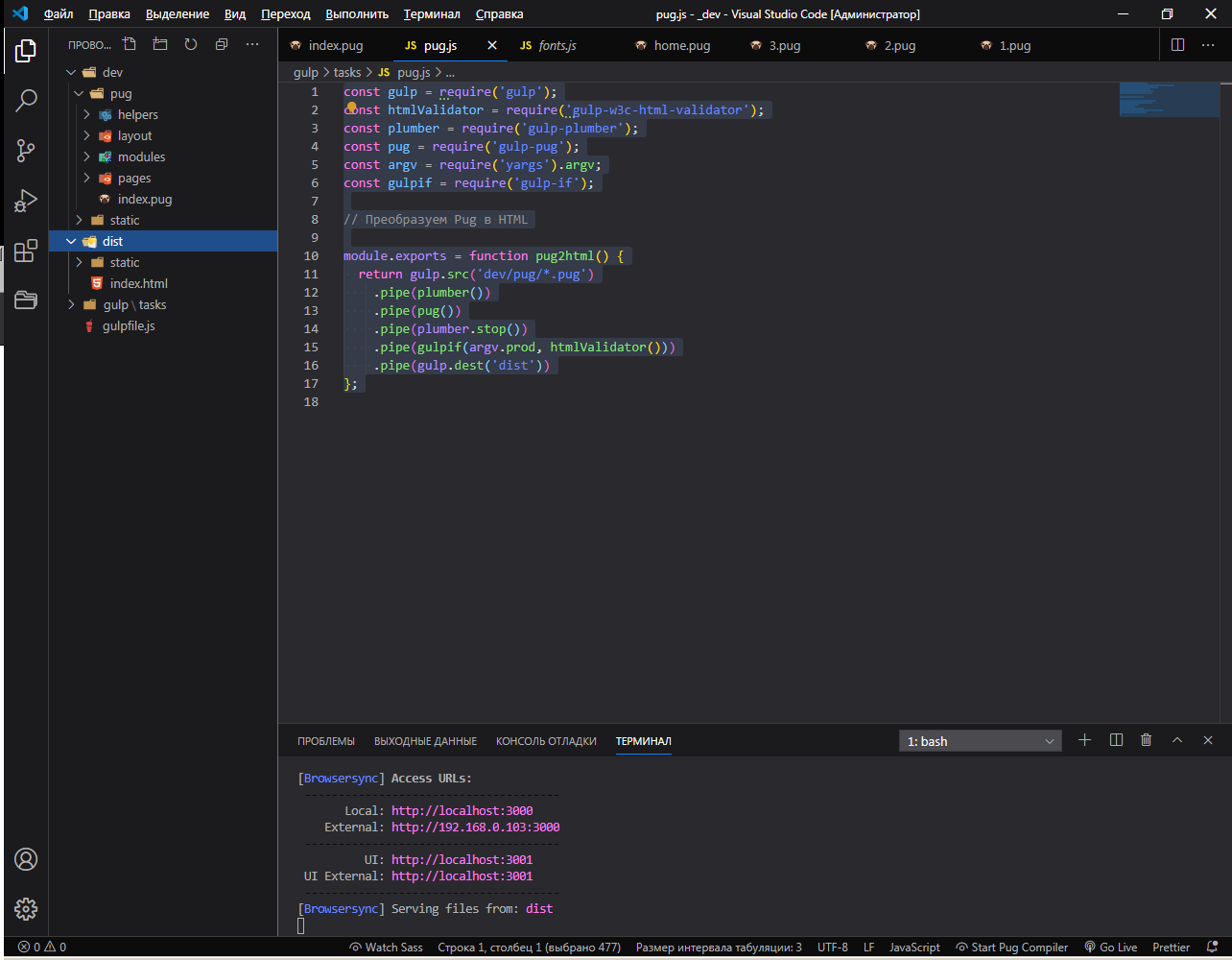Click Prettier in status bar

click(x=1171, y=948)
